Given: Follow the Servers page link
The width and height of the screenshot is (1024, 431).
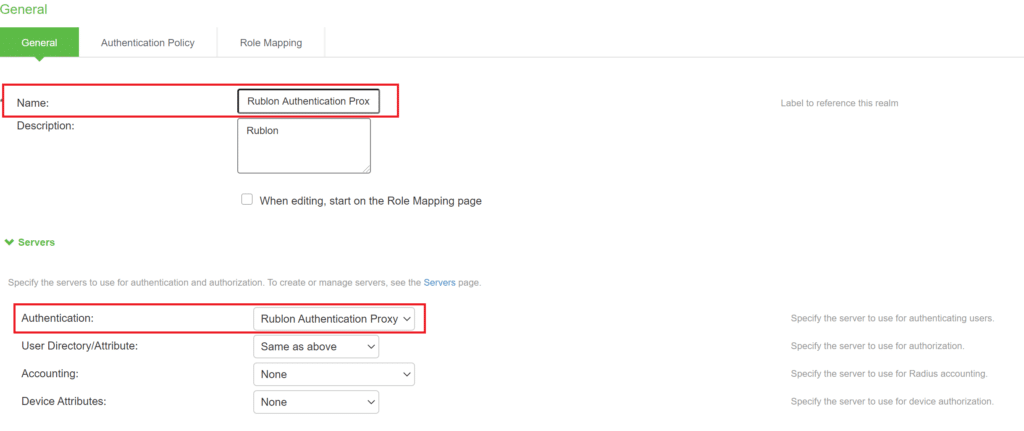Looking at the screenshot, I should pos(439,283).
